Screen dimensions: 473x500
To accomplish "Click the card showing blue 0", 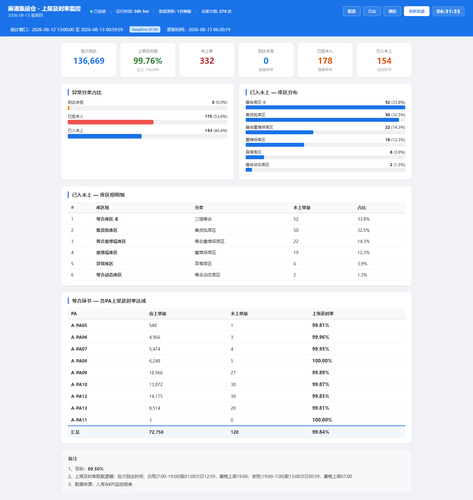I will [x=266, y=60].
